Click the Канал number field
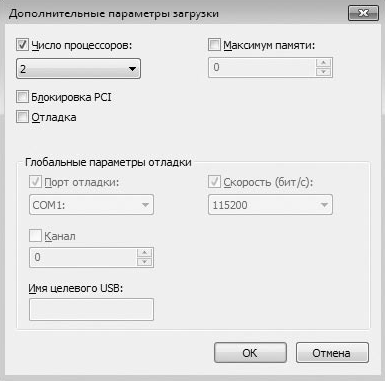The width and height of the screenshot is (385, 381). click(83, 257)
